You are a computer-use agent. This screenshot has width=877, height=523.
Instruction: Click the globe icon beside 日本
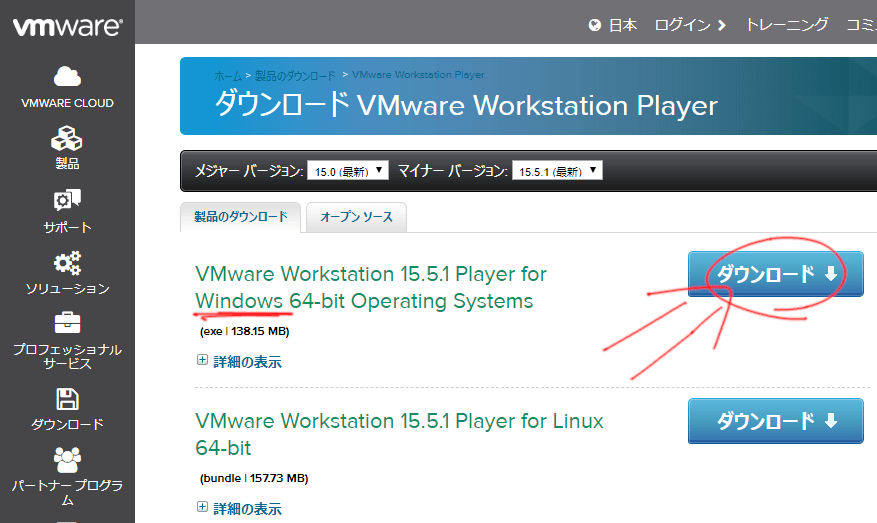point(595,25)
